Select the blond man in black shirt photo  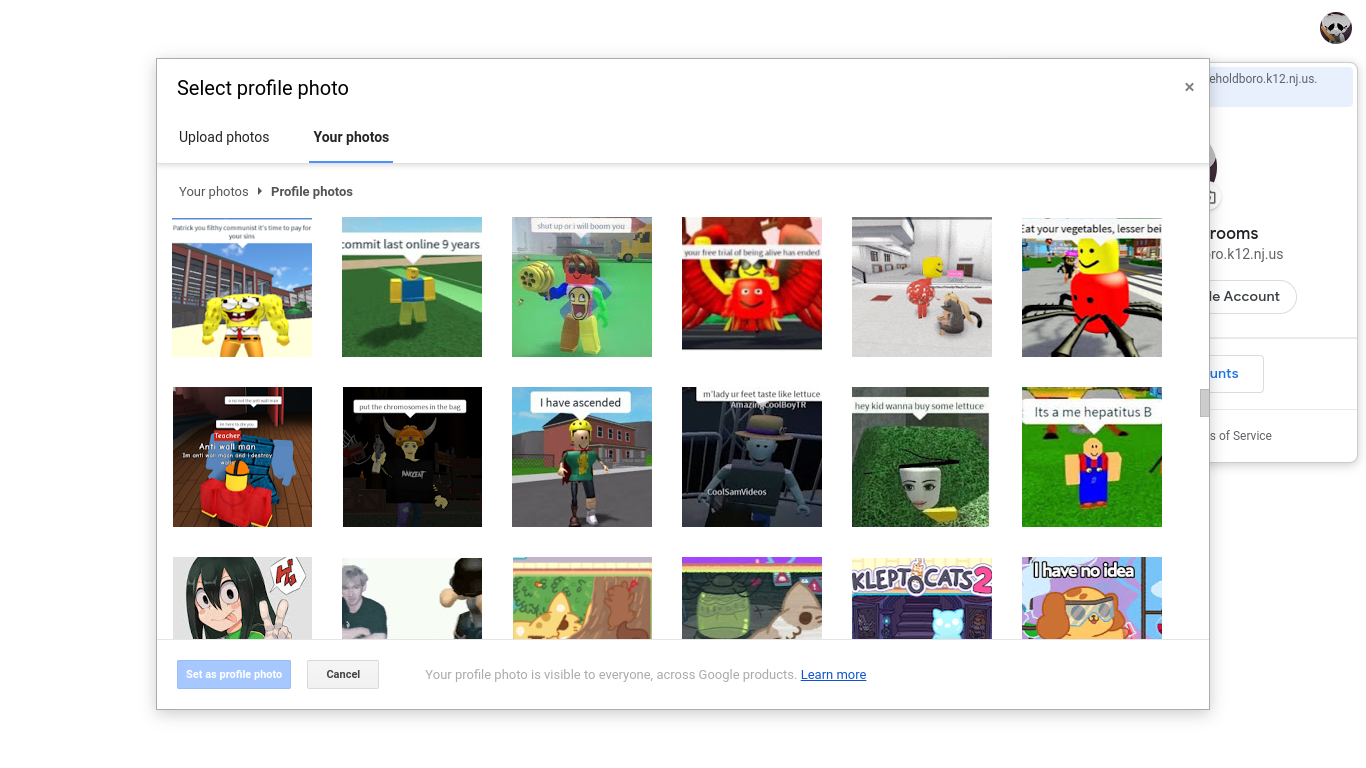click(412, 598)
